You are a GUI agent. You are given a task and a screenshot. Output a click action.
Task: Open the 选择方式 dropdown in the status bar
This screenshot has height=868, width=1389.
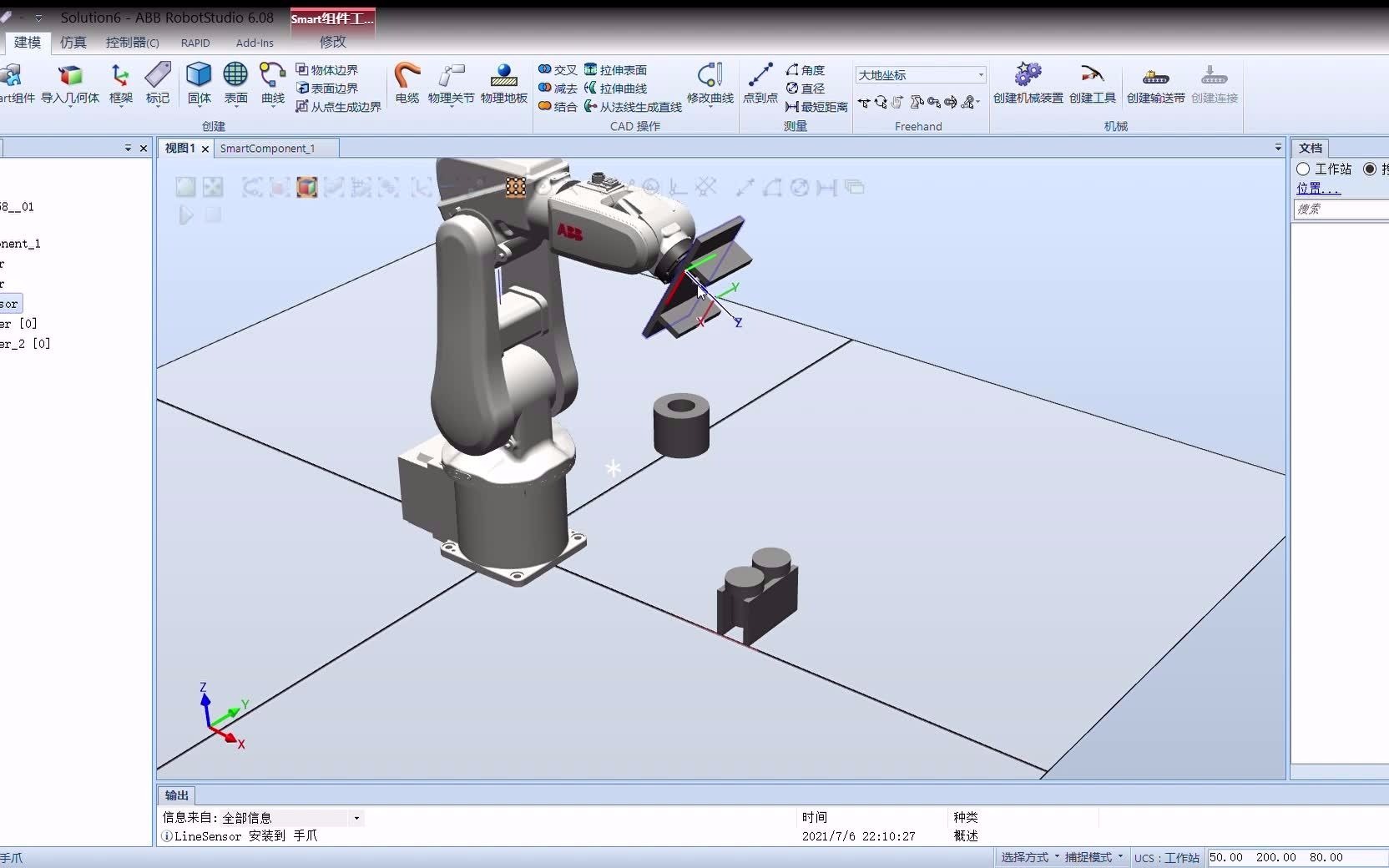click(1030, 857)
